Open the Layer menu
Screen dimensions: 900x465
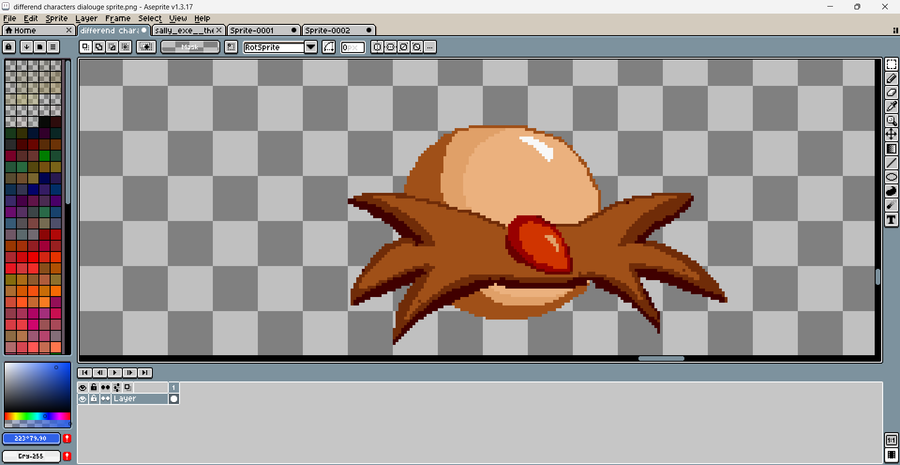tap(86, 18)
